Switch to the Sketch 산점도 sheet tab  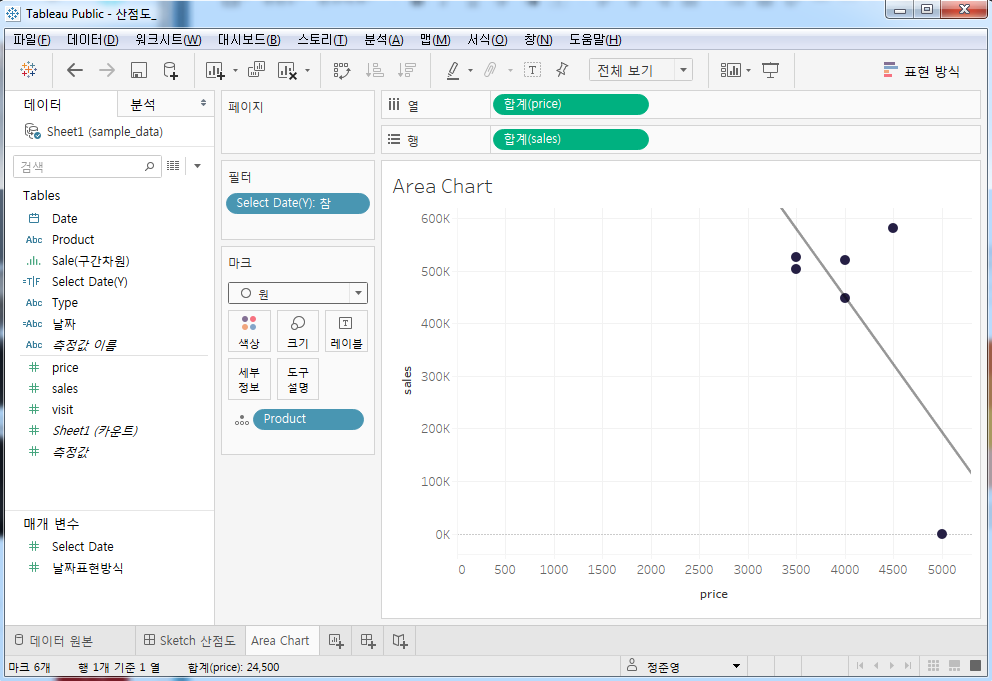190,640
